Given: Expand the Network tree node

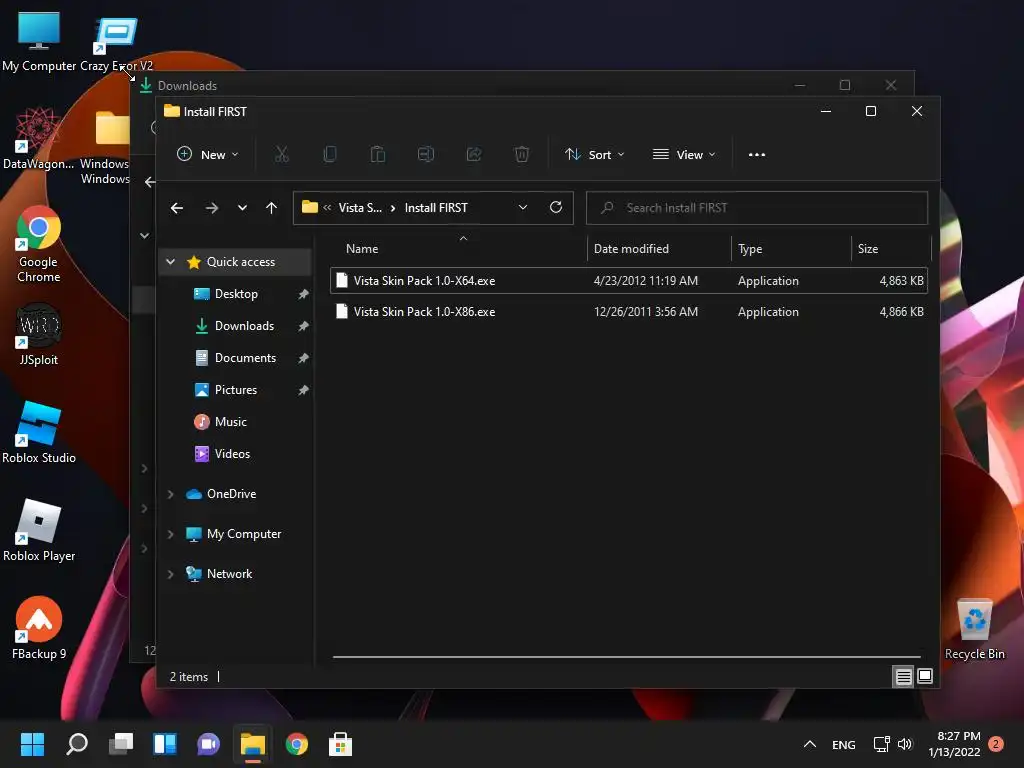Looking at the screenshot, I should tap(170, 574).
